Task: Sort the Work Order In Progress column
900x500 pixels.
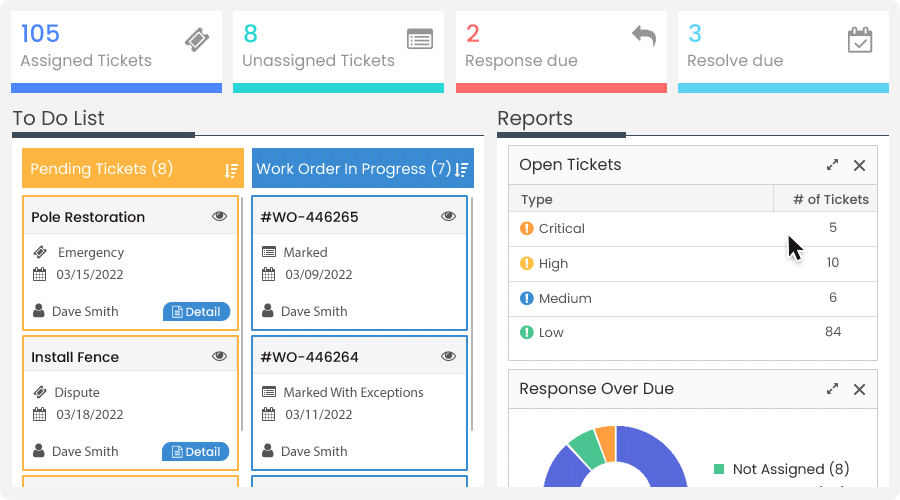Action: [x=462, y=170]
